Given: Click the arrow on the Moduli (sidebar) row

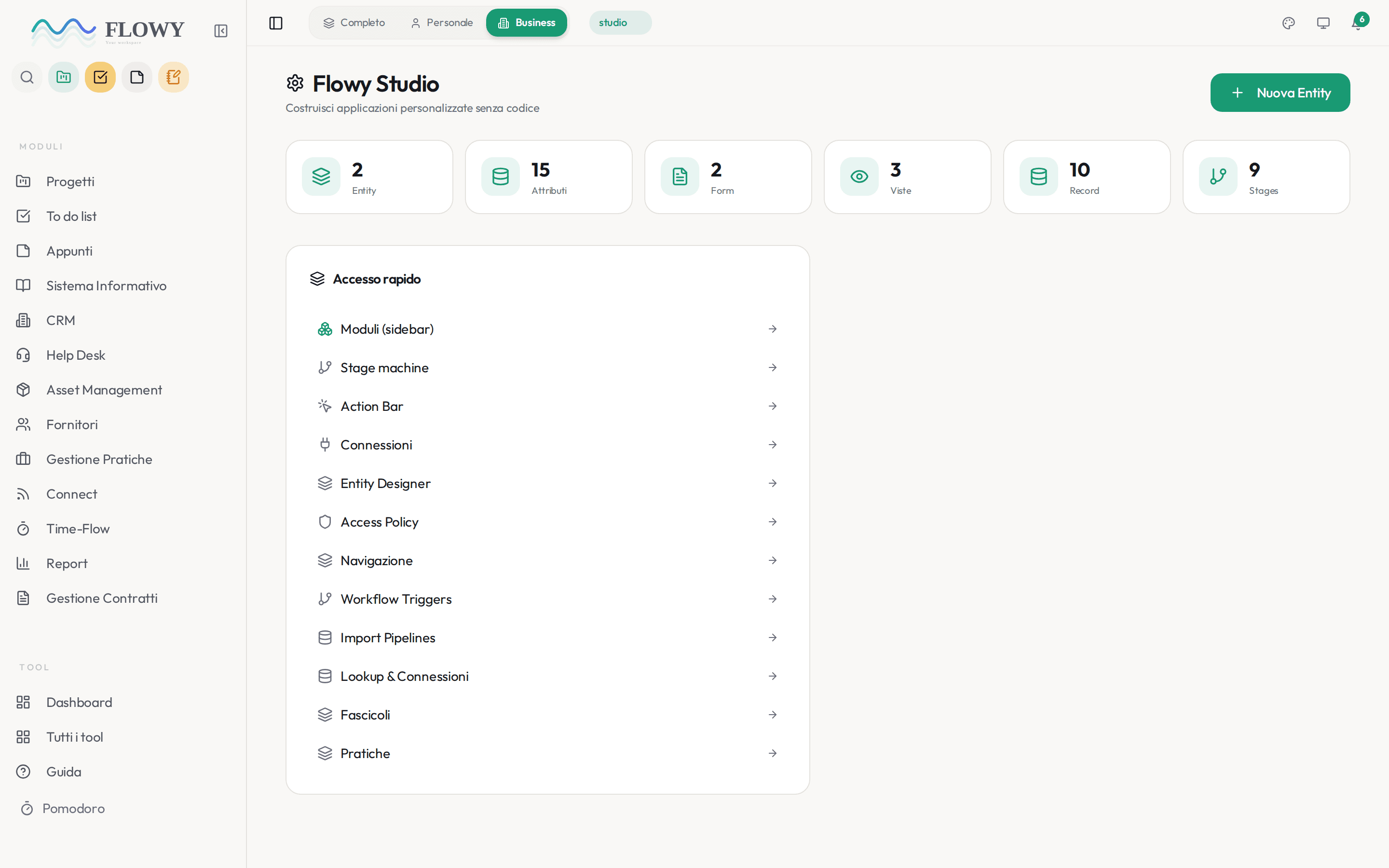Looking at the screenshot, I should (773, 329).
